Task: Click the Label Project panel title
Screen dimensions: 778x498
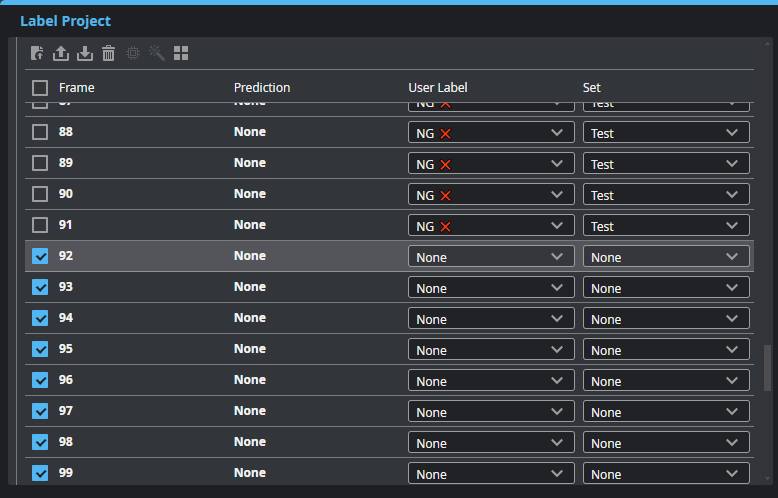Action: 66,21
